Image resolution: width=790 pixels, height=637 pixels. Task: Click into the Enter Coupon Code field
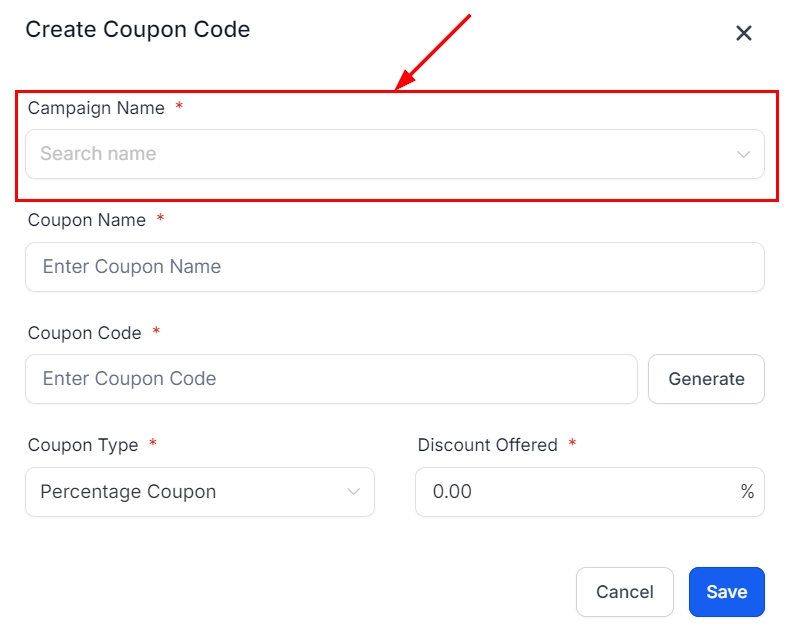[x=330, y=379]
